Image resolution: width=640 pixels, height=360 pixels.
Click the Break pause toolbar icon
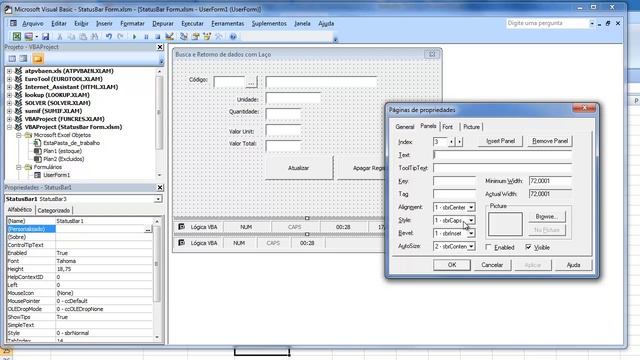pyautogui.click(x=146, y=37)
